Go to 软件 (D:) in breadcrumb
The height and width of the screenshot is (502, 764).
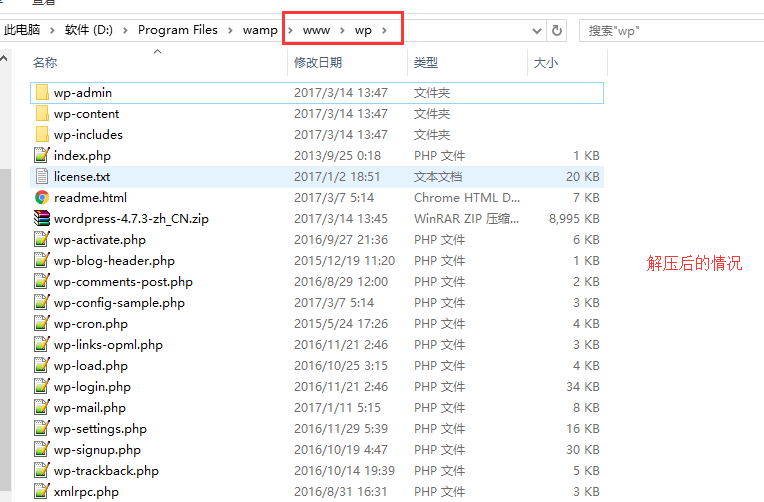pos(89,30)
